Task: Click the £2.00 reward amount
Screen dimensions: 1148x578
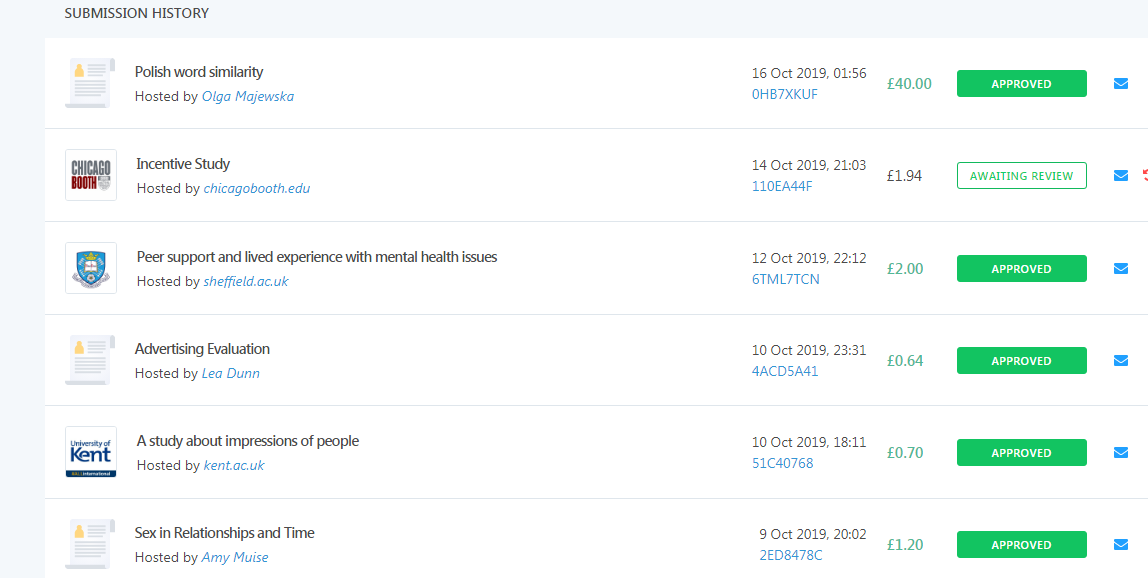Action: (905, 268)
